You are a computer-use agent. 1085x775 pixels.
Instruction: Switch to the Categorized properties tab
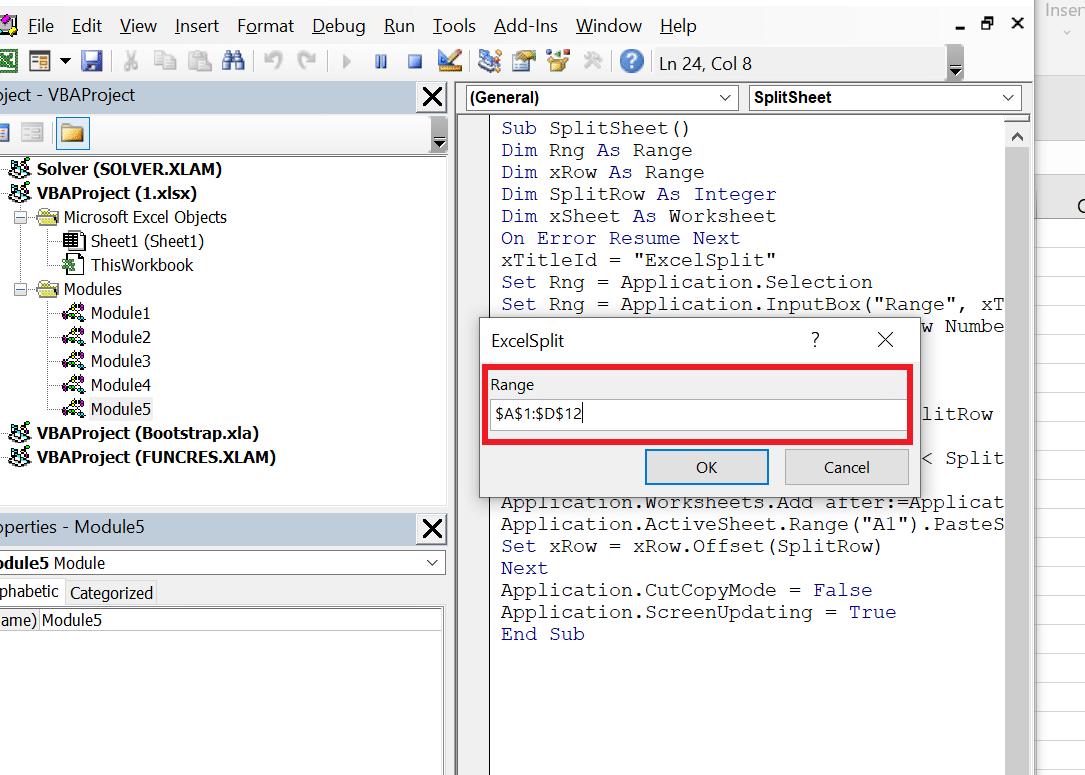tap(111, 592)
